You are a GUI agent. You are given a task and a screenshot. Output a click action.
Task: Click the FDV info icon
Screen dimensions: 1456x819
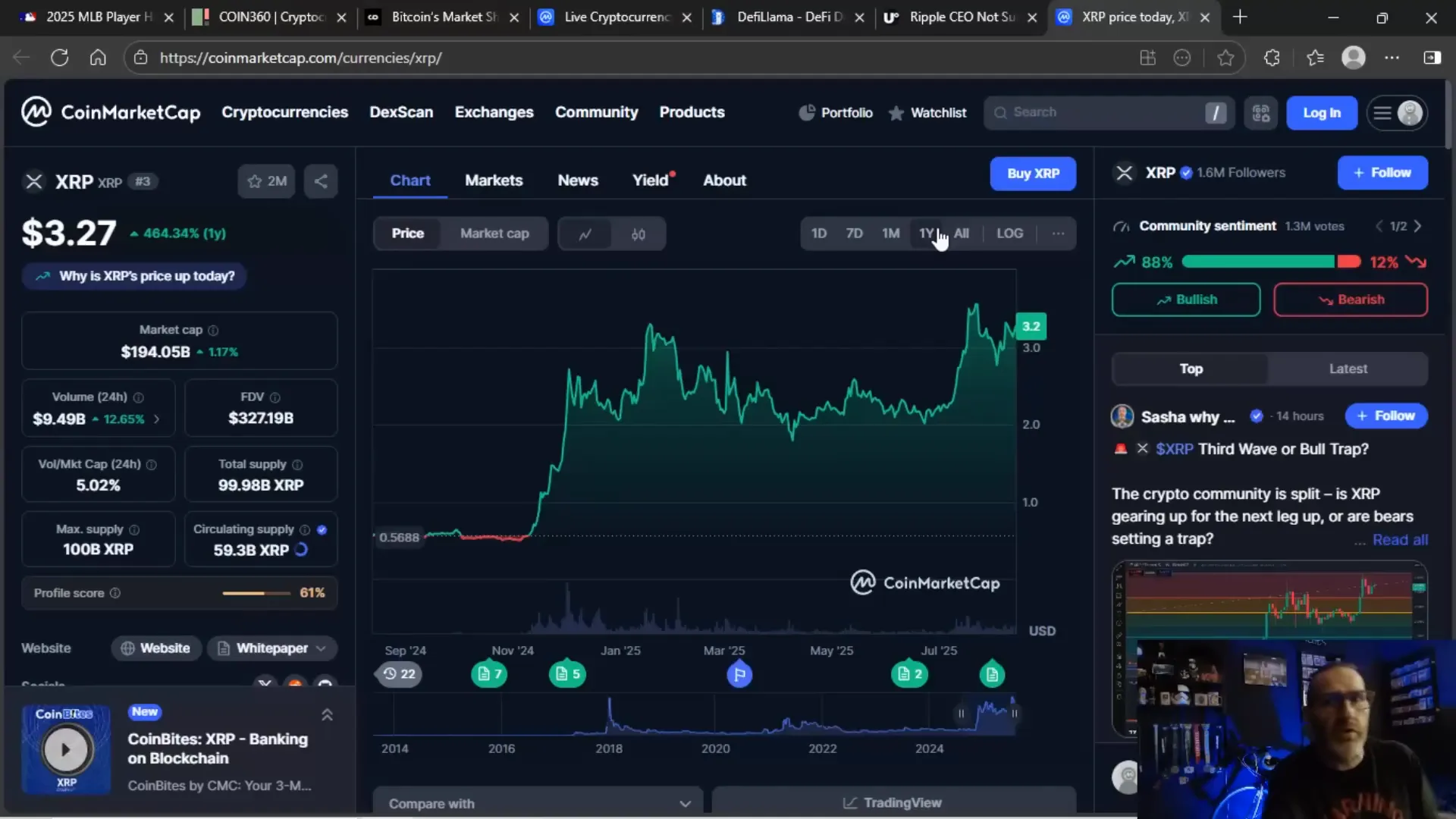(275, 397)
